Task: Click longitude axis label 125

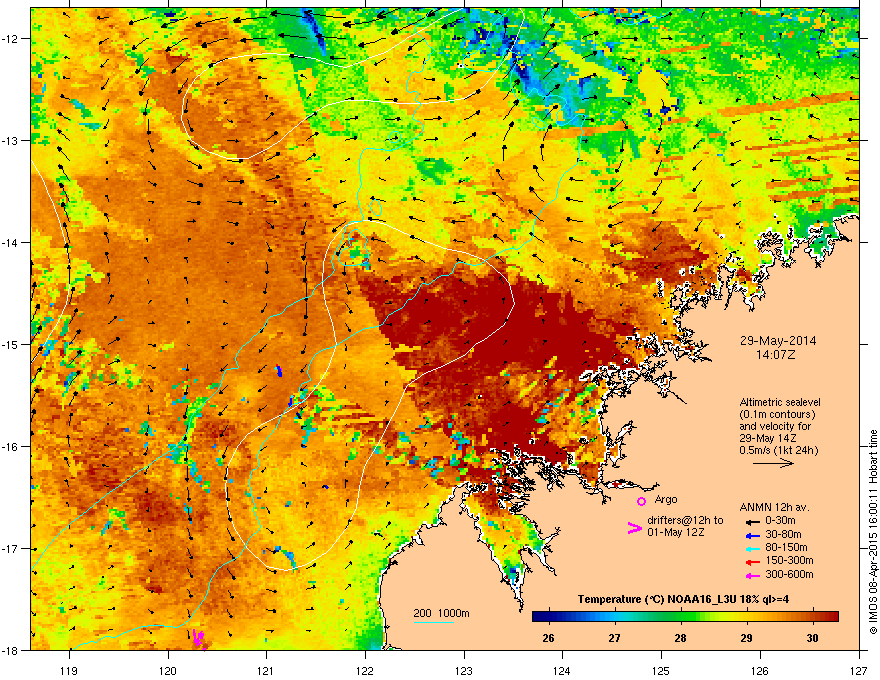Action: [661, 670]
